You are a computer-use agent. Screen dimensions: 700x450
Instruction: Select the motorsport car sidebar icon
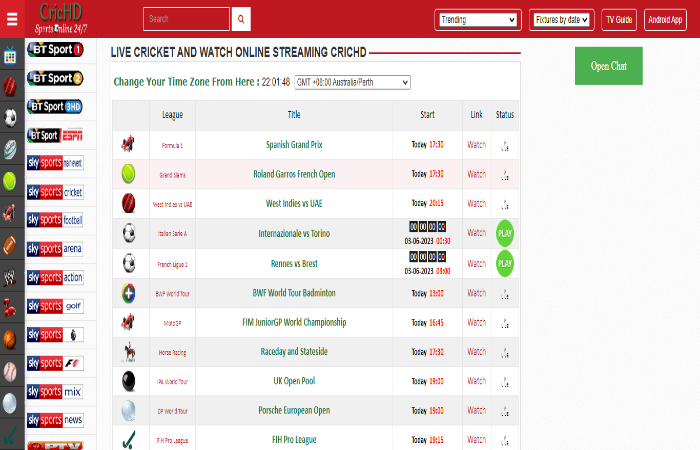click(10, 213)
